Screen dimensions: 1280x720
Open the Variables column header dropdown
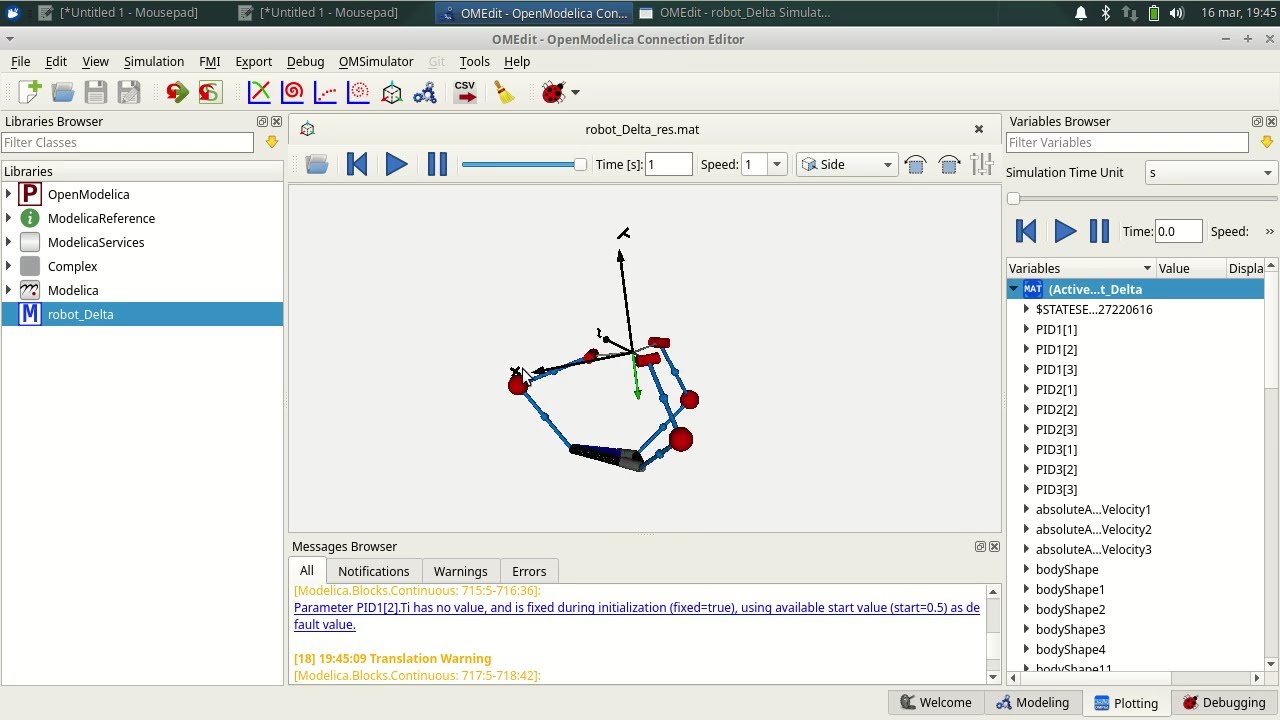[1147, 268]
